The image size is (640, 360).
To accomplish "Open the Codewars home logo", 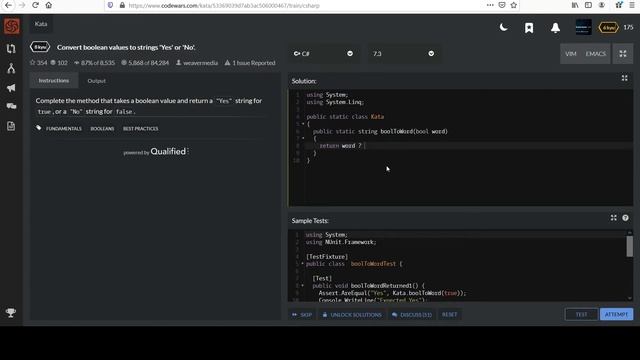I will point(11,27).
